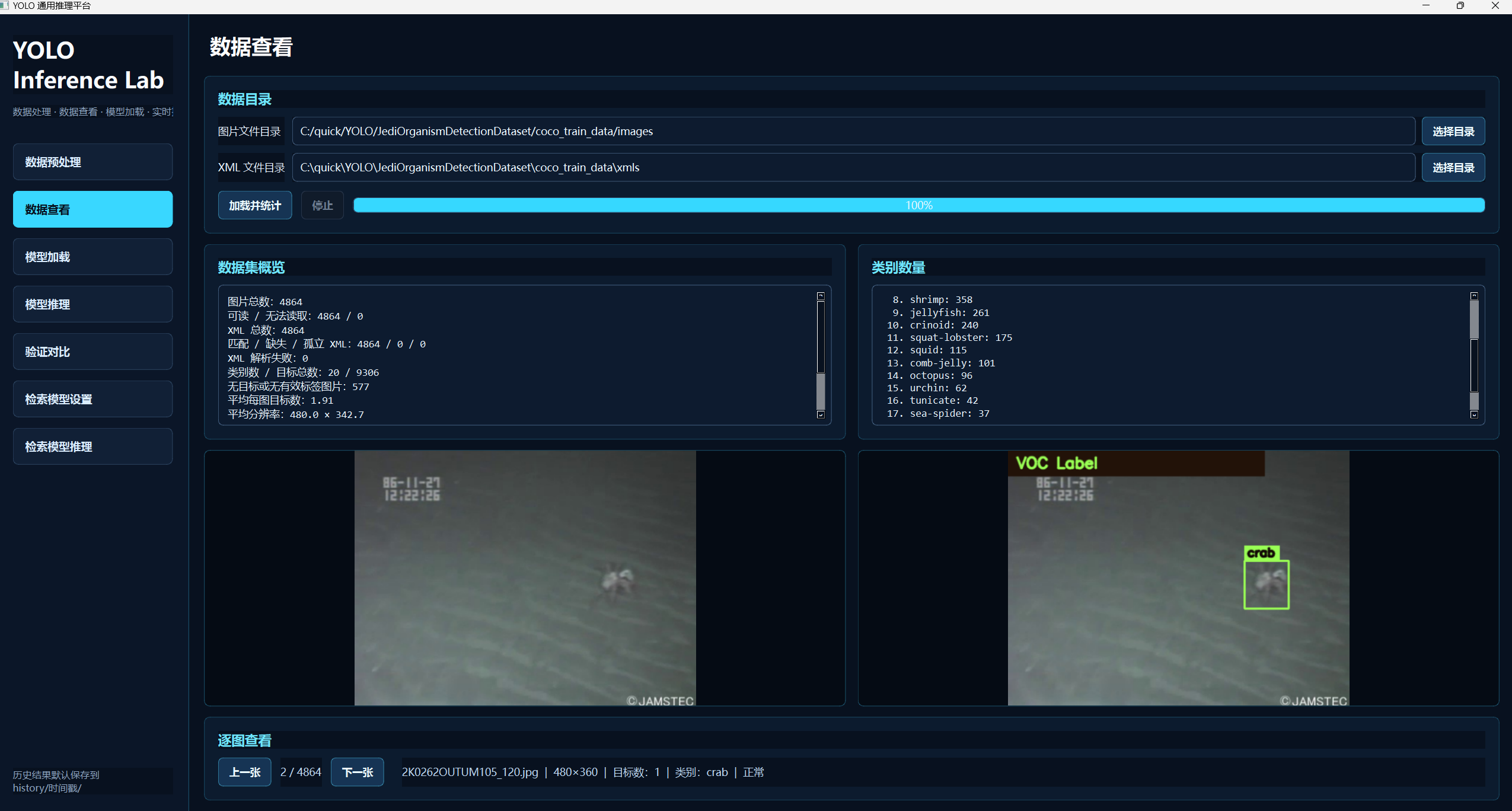Viewport: 1512px width, 811px height.
Task: Open the 数据预处理 sidebar page
Action: coord(92,162)
